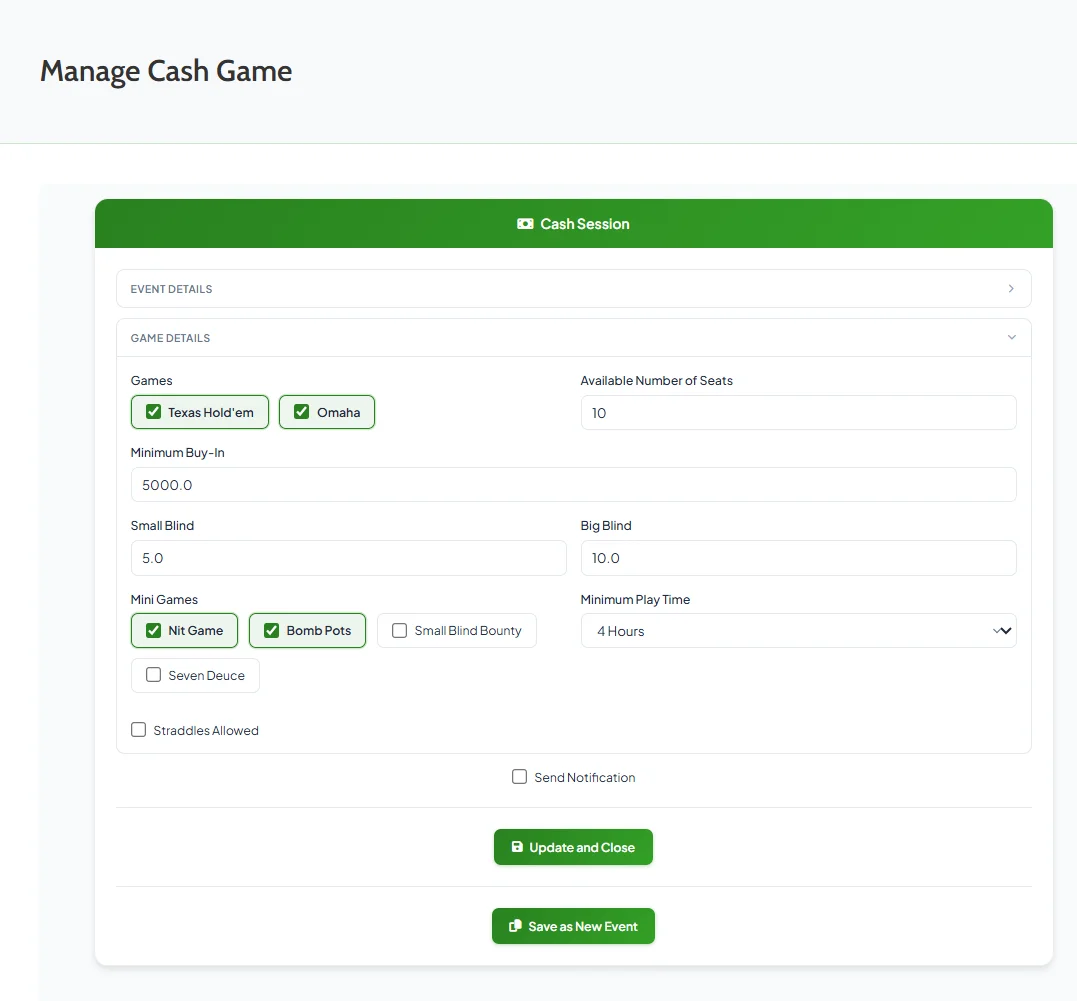This screenshot has height=1001, width=1077.
Task: Uncheck the Texas Hold'em game checkbox
Action: point(154,412)
